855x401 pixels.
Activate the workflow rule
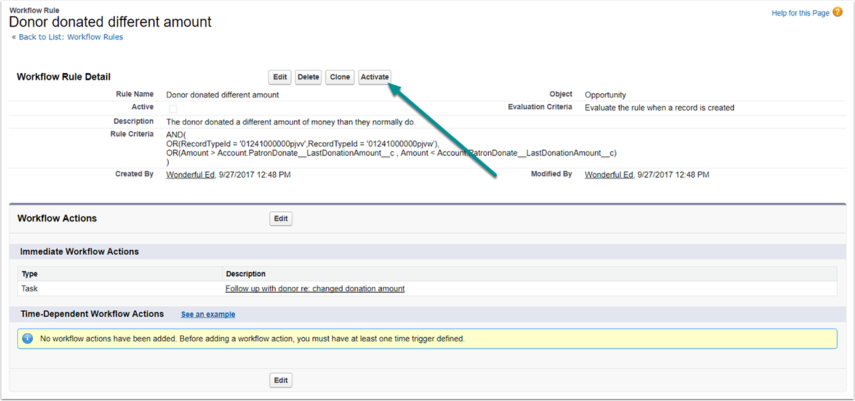point(375,77)
